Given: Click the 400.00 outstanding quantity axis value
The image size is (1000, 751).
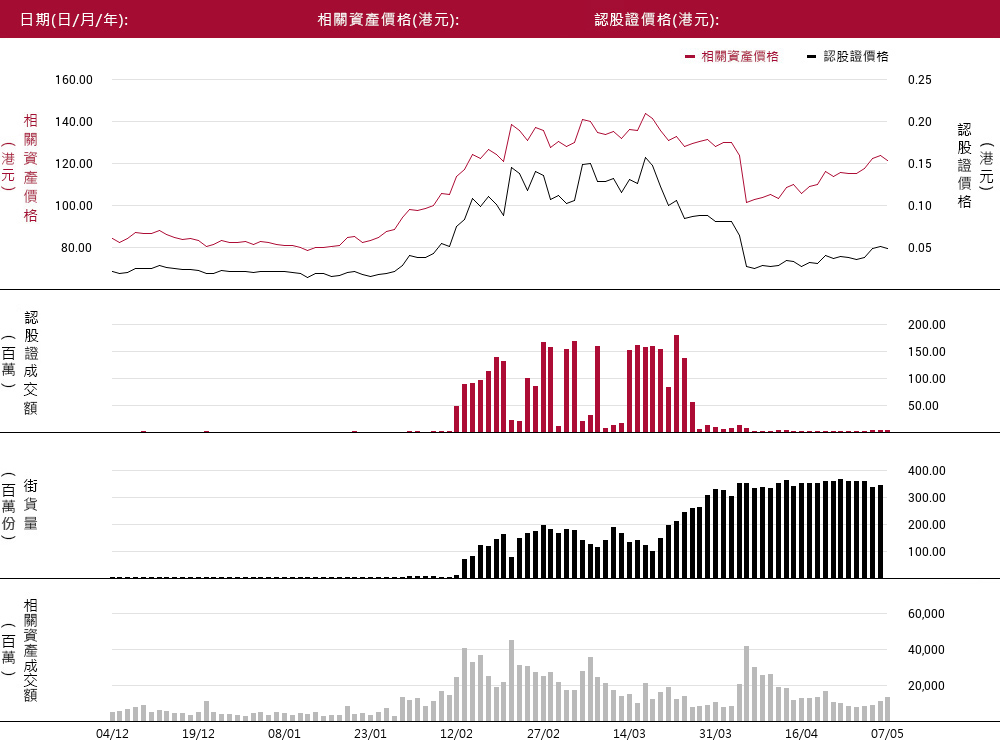Looking at the screenshot, I should [927, 471].
